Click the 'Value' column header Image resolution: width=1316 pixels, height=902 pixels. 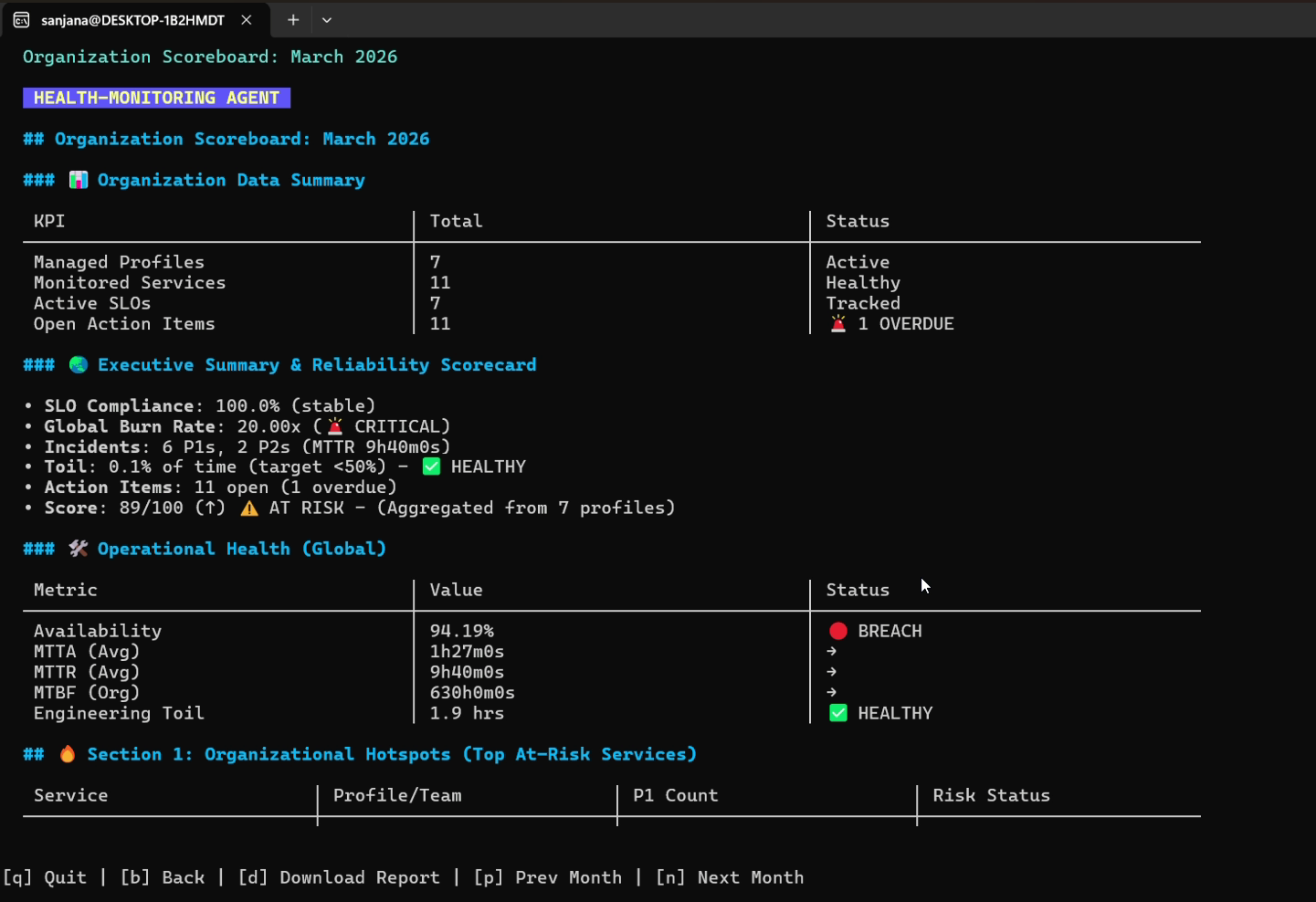[457, 590]
